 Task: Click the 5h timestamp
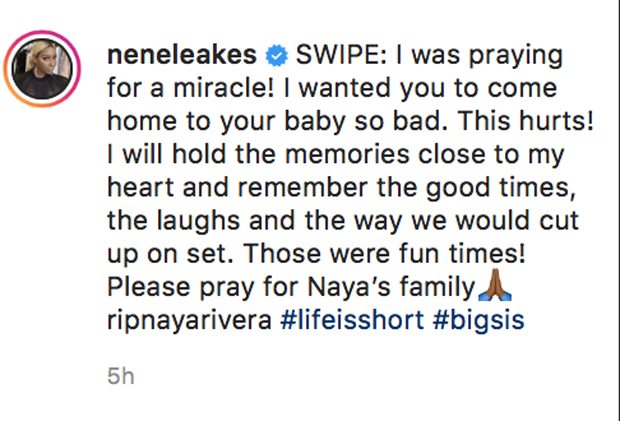(x=121, y=376)
